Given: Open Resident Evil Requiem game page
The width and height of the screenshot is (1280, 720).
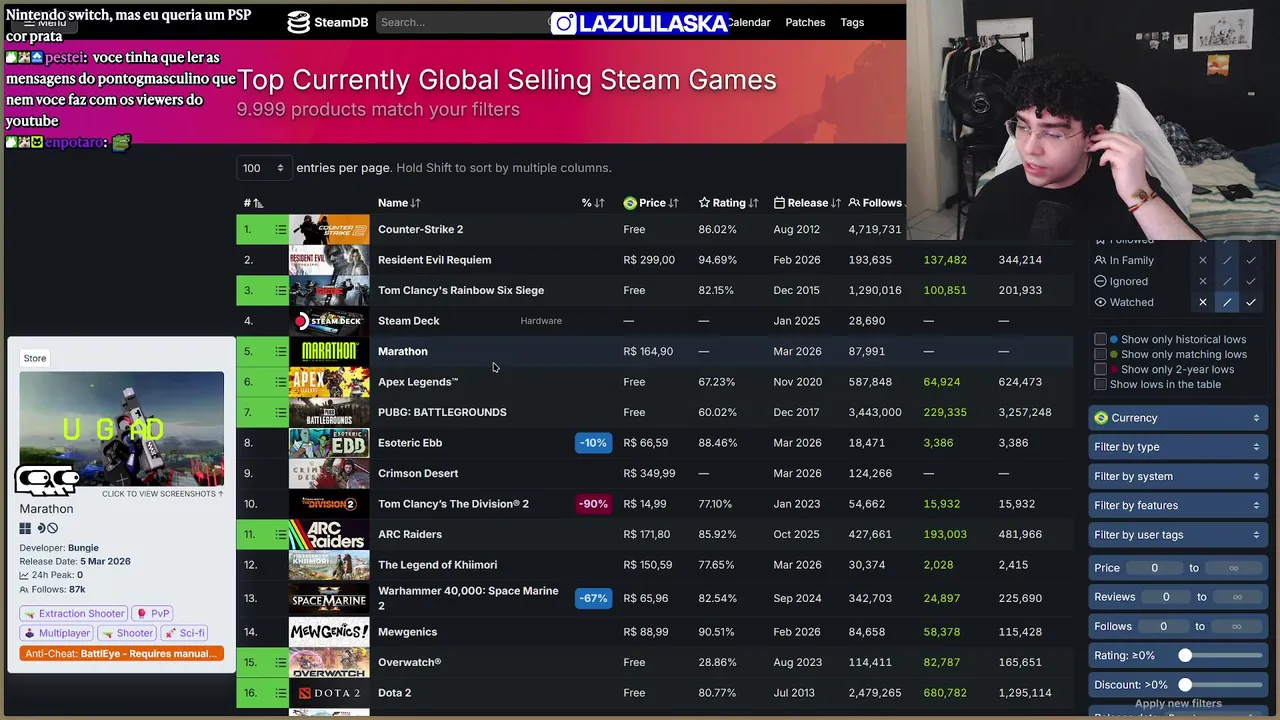Looking at the screenshot, I should tap(434, 260).
